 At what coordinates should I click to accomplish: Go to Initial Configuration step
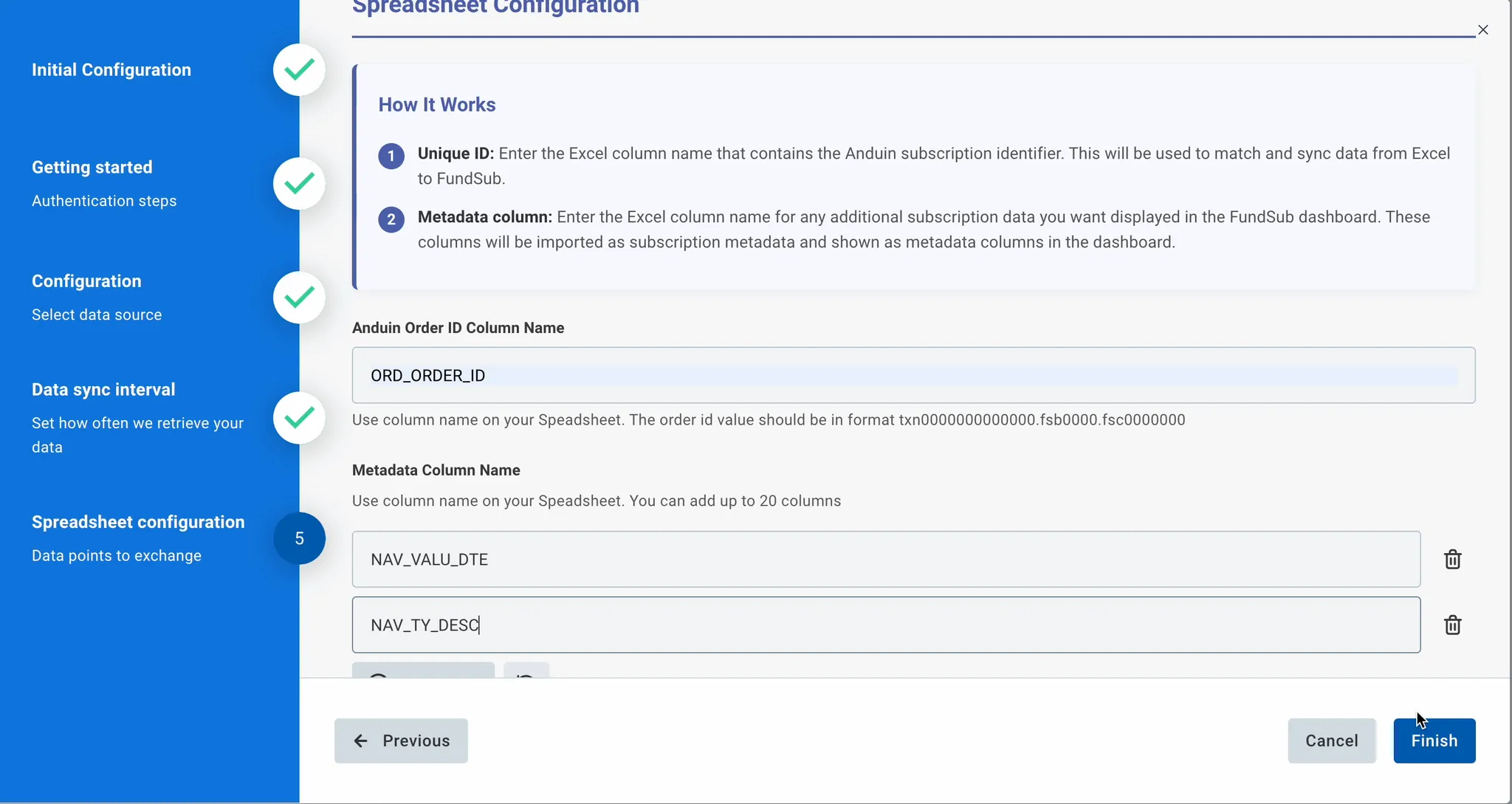pyautogui.click(x=111, y=70)
